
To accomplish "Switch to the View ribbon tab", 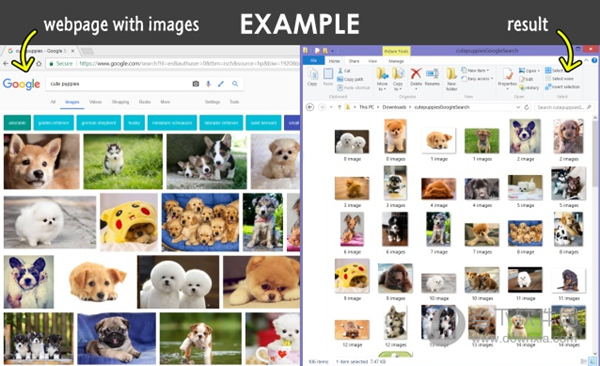I will (x=373, y=61).
